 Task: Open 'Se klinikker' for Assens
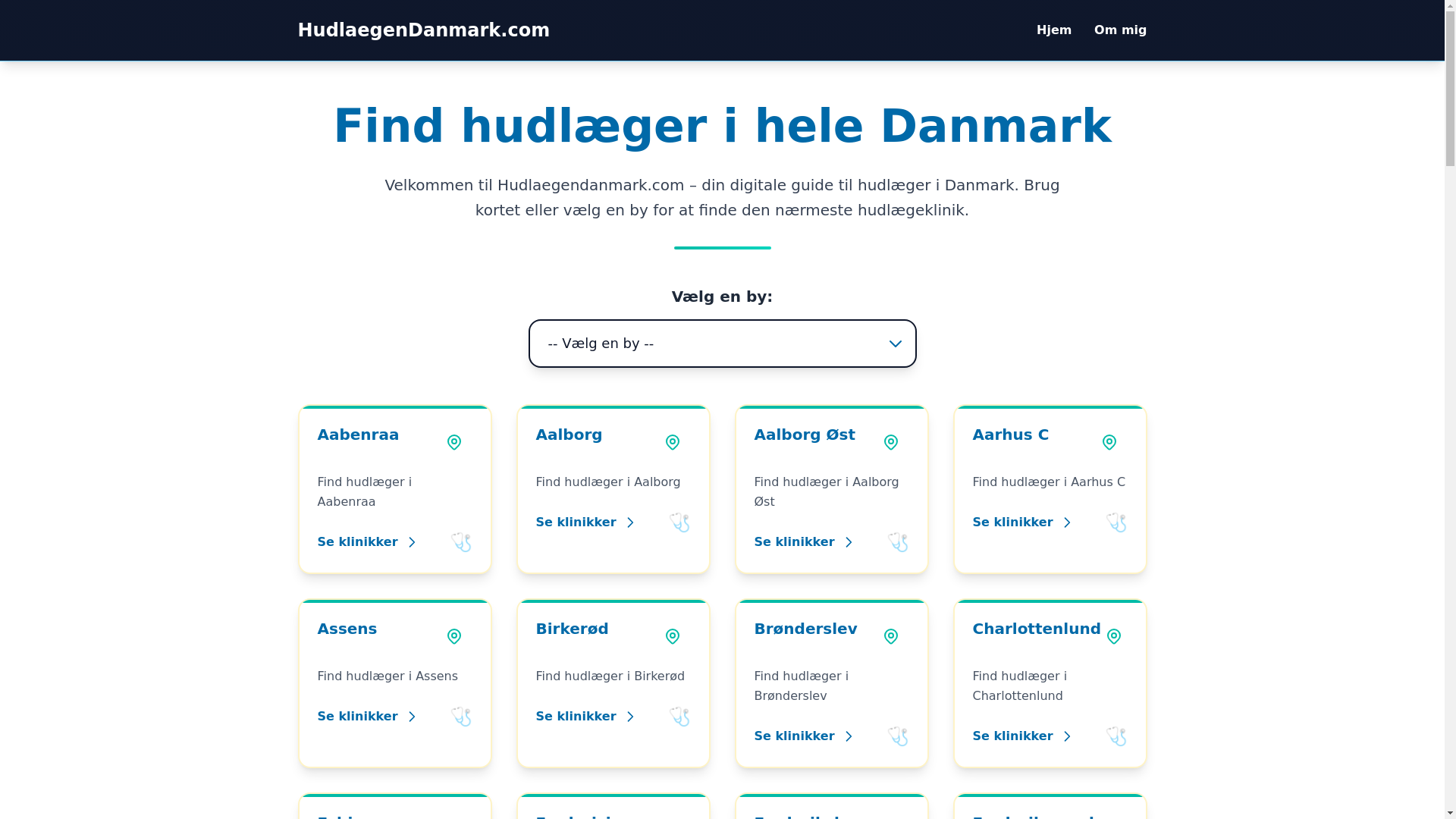(x=368, y=717)
